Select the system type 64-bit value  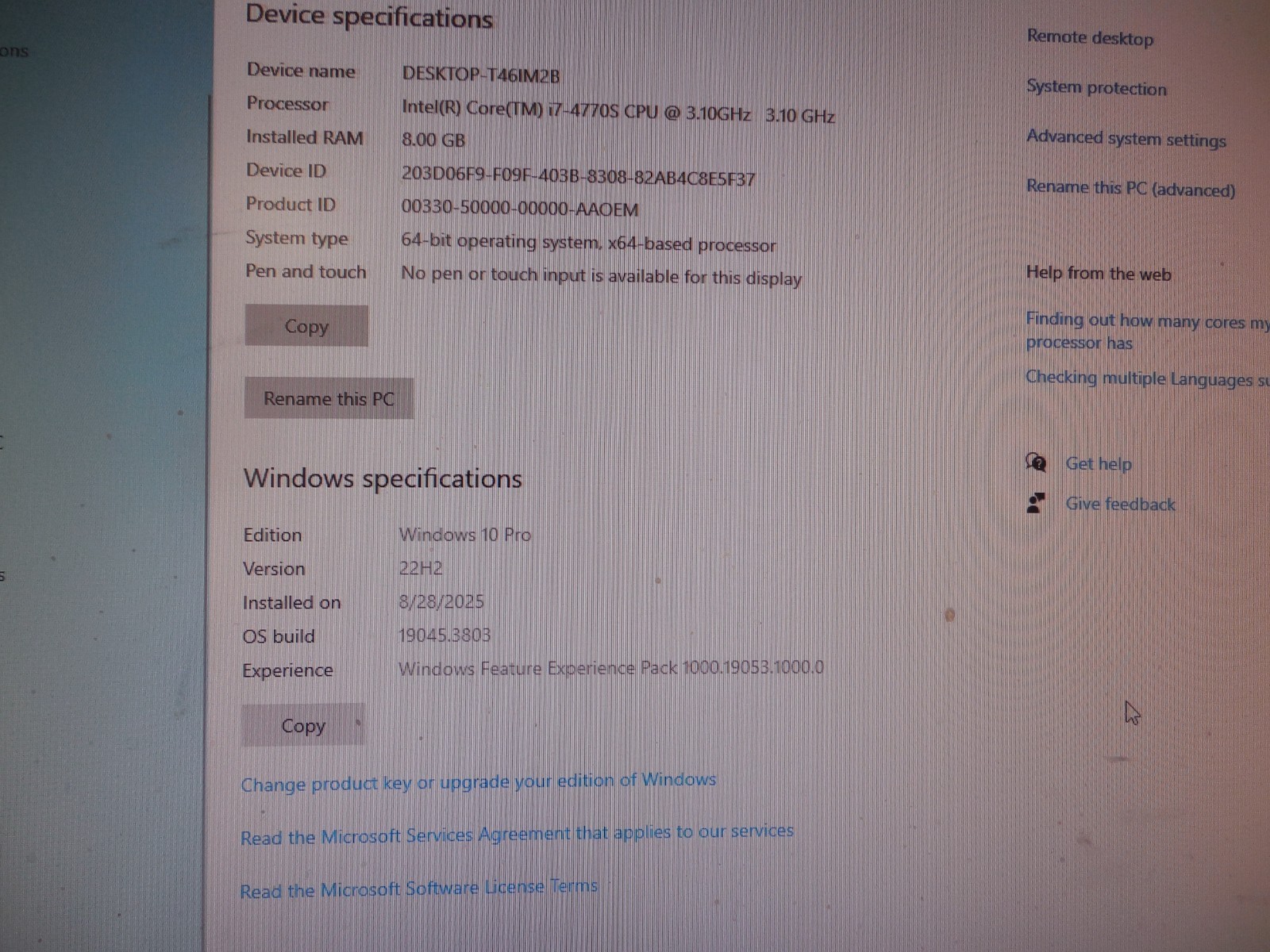(588, 243)
